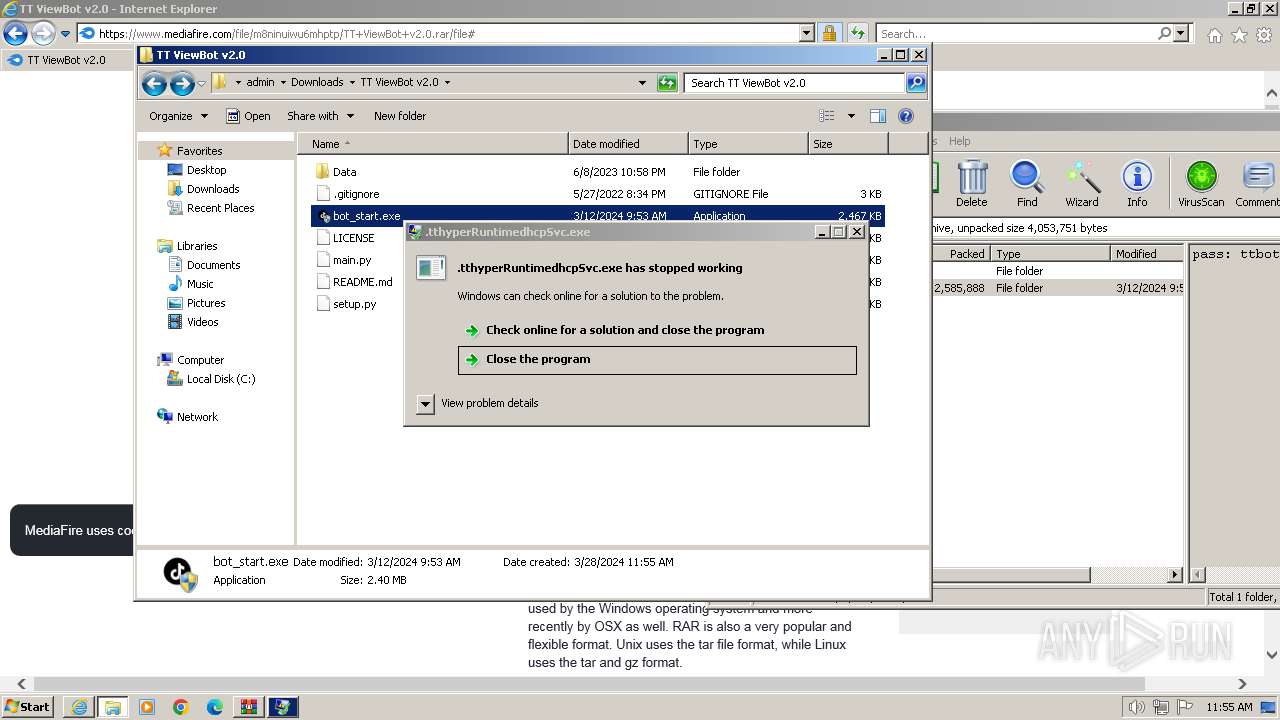Click Close the program
This screenshot has height=720, width=1280.
click(x=657, y=360)
